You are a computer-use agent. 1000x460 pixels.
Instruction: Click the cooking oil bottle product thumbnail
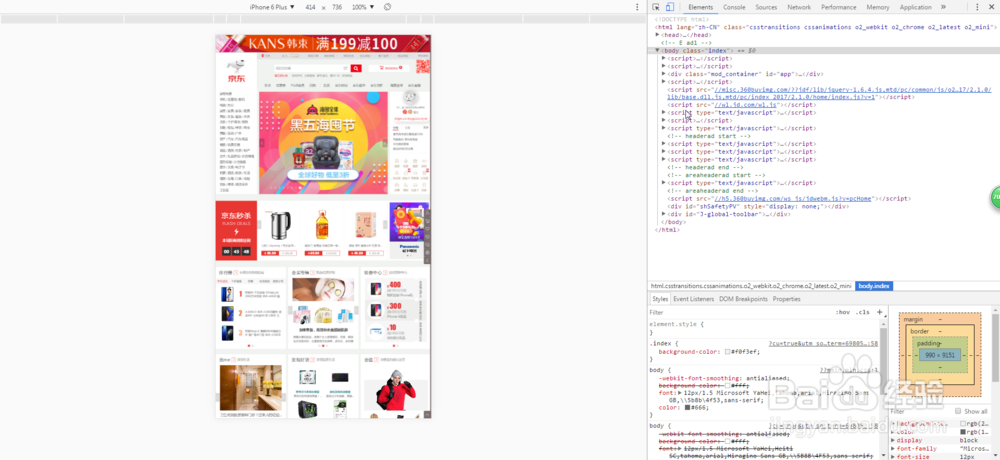coord(322,225)
